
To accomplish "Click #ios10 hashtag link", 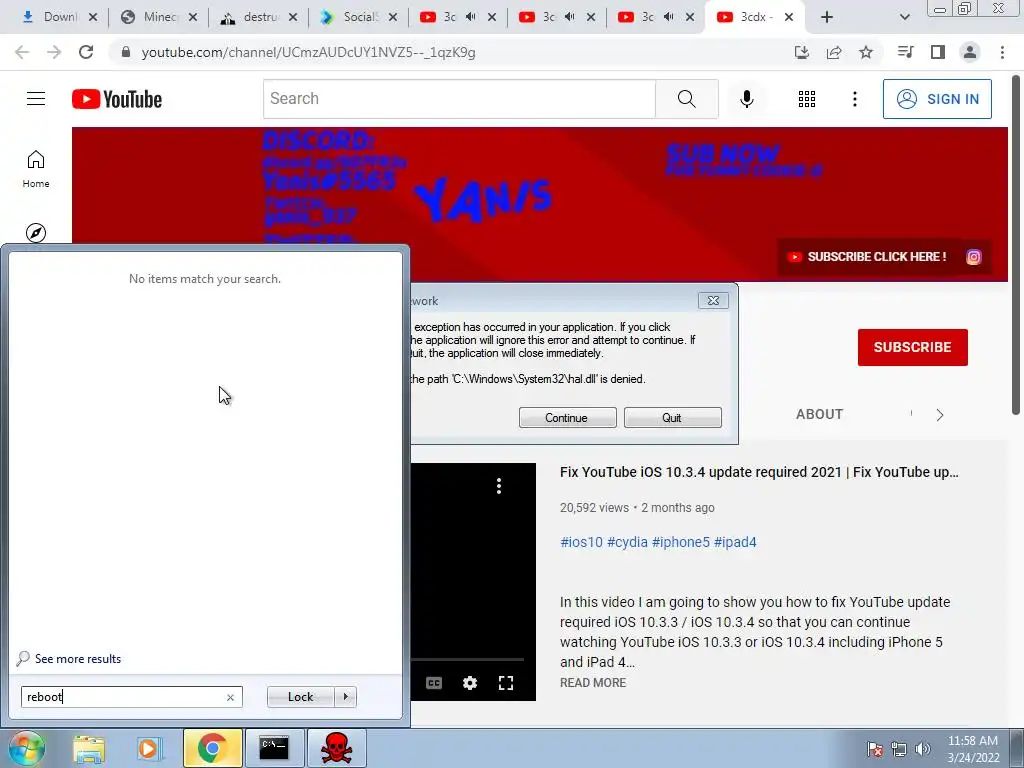I will pyautogui.click(x=581, y=542).
